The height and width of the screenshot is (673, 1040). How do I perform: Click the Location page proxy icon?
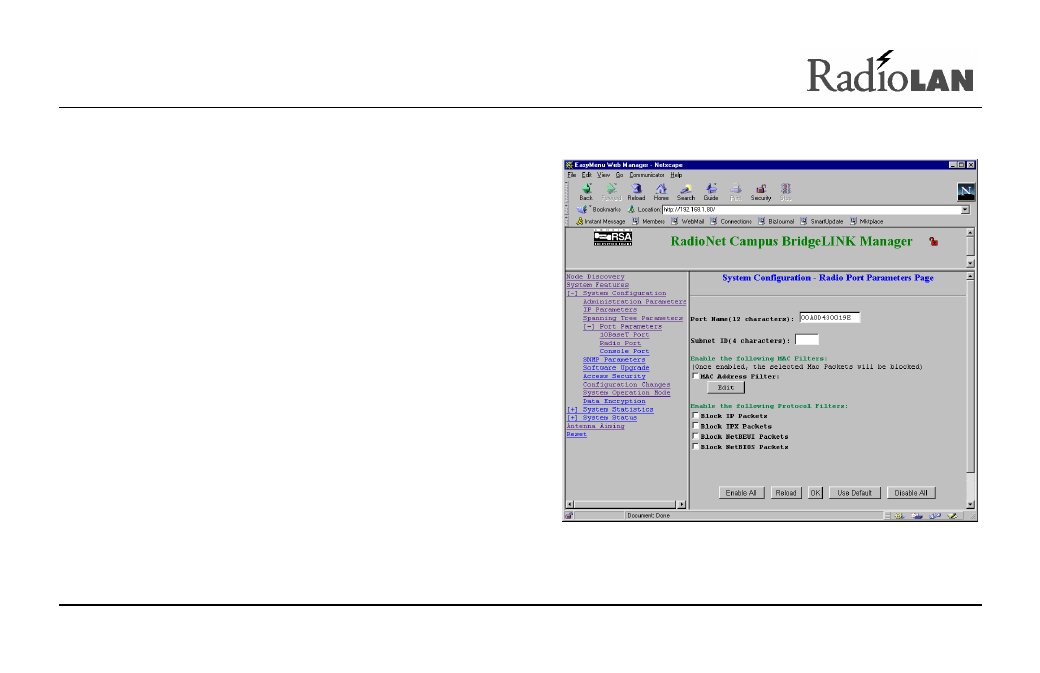[631, 210]
